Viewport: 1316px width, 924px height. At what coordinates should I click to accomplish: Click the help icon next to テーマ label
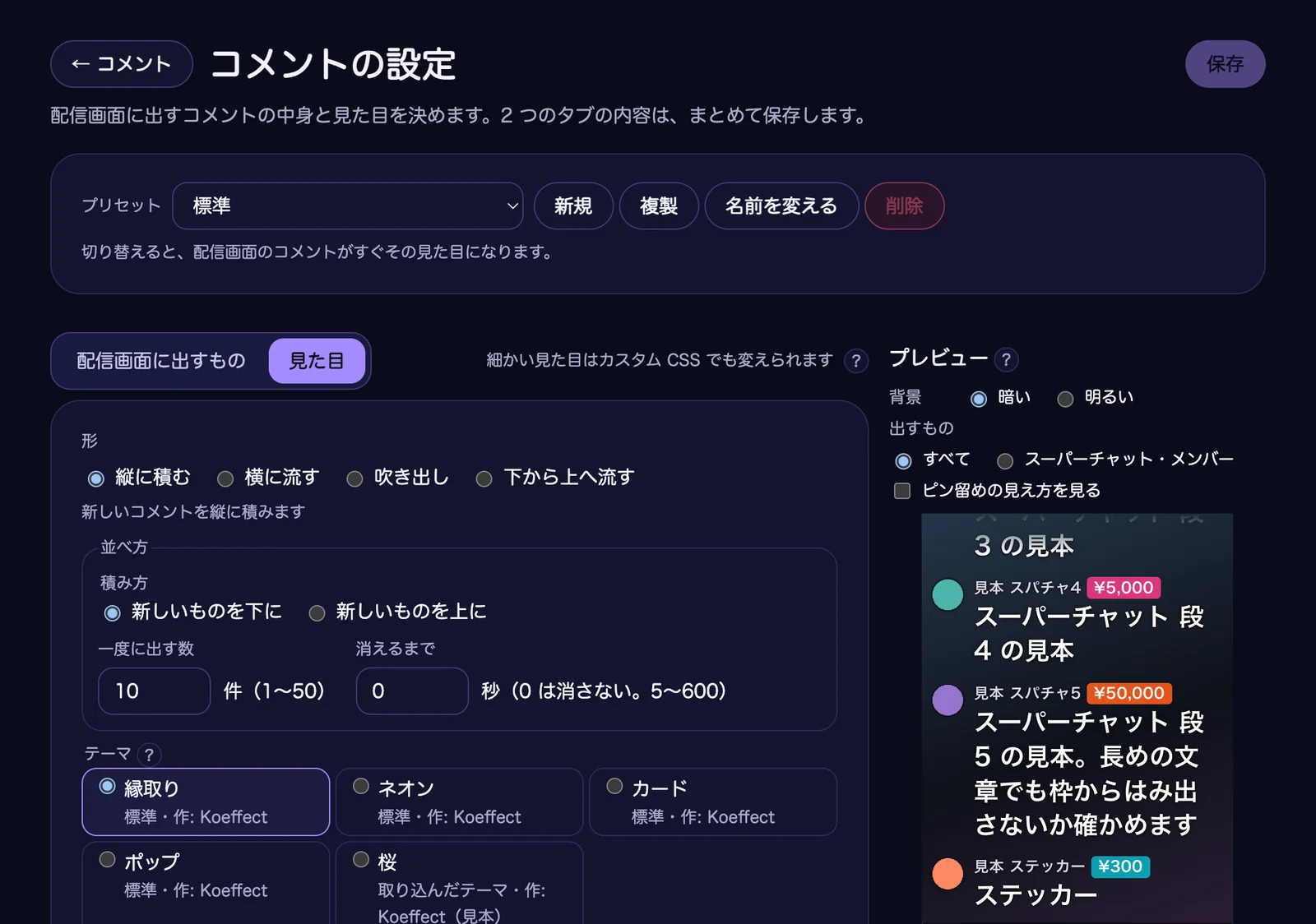[x=149, y=754]
